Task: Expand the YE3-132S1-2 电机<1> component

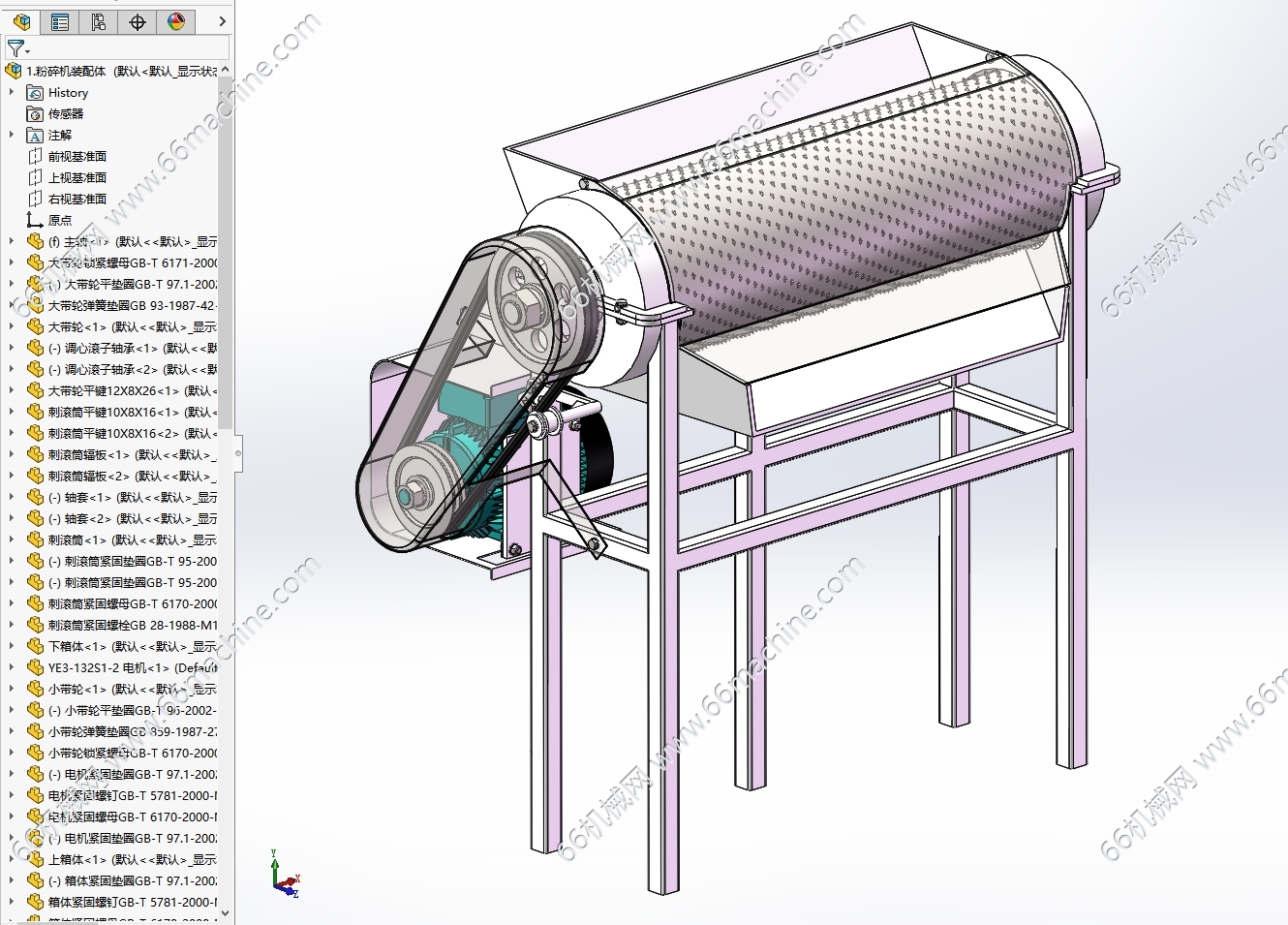Action: click(x=12, y=668)
